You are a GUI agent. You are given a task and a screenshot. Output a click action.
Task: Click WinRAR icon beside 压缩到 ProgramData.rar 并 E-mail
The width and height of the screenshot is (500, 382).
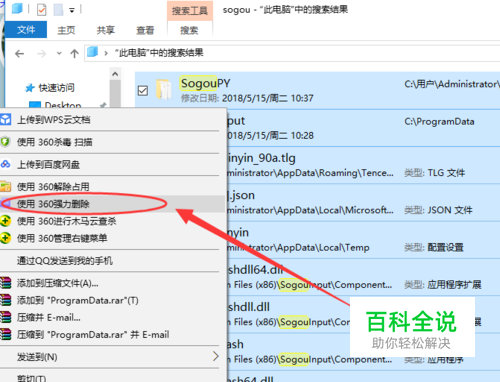pos(5,334)
